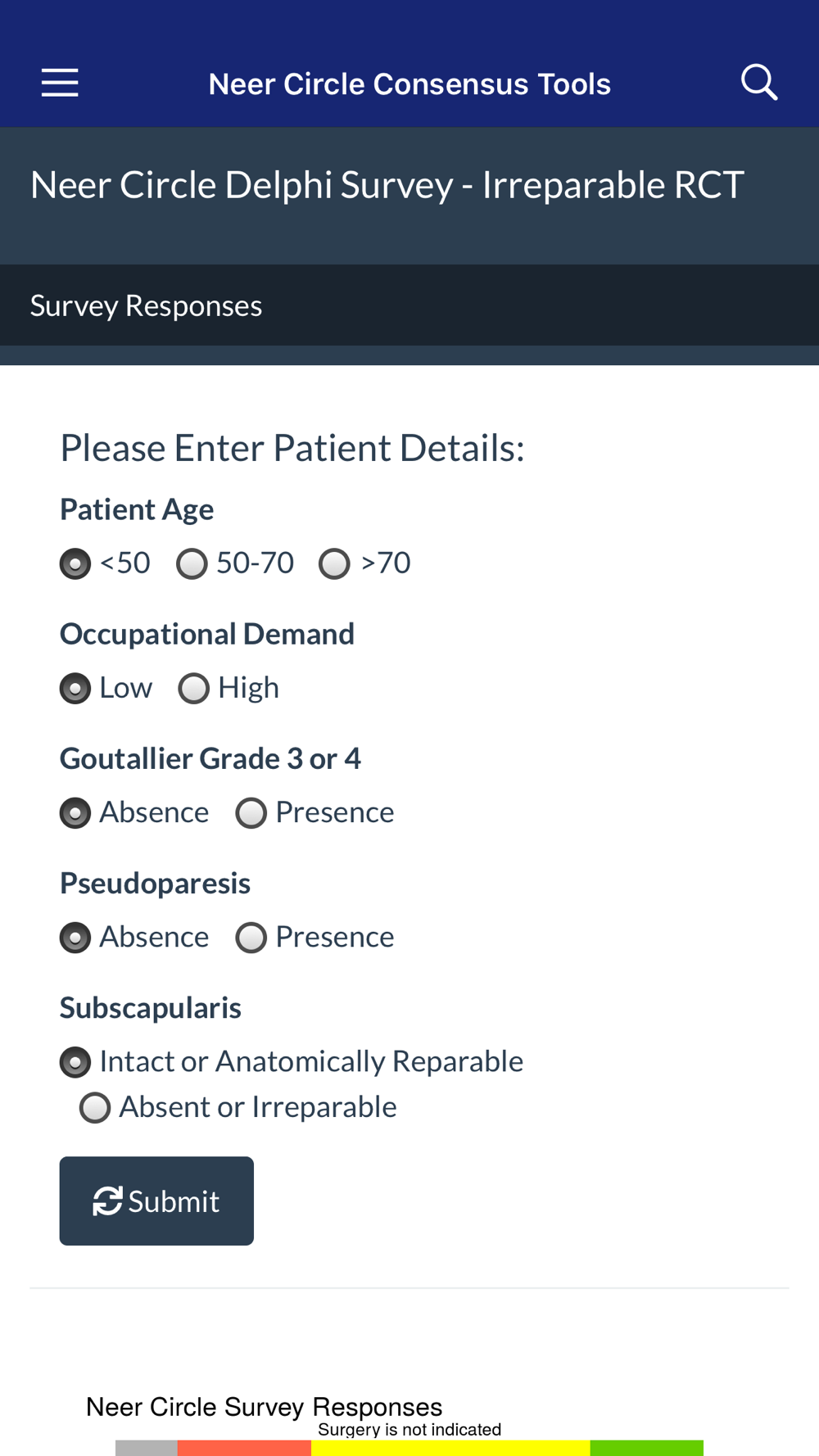Select Presence for Pseudoparesis
Image resolution: width=819 pixels, height=1456 pixels.
pyautogui.click(x=251, y=937)
